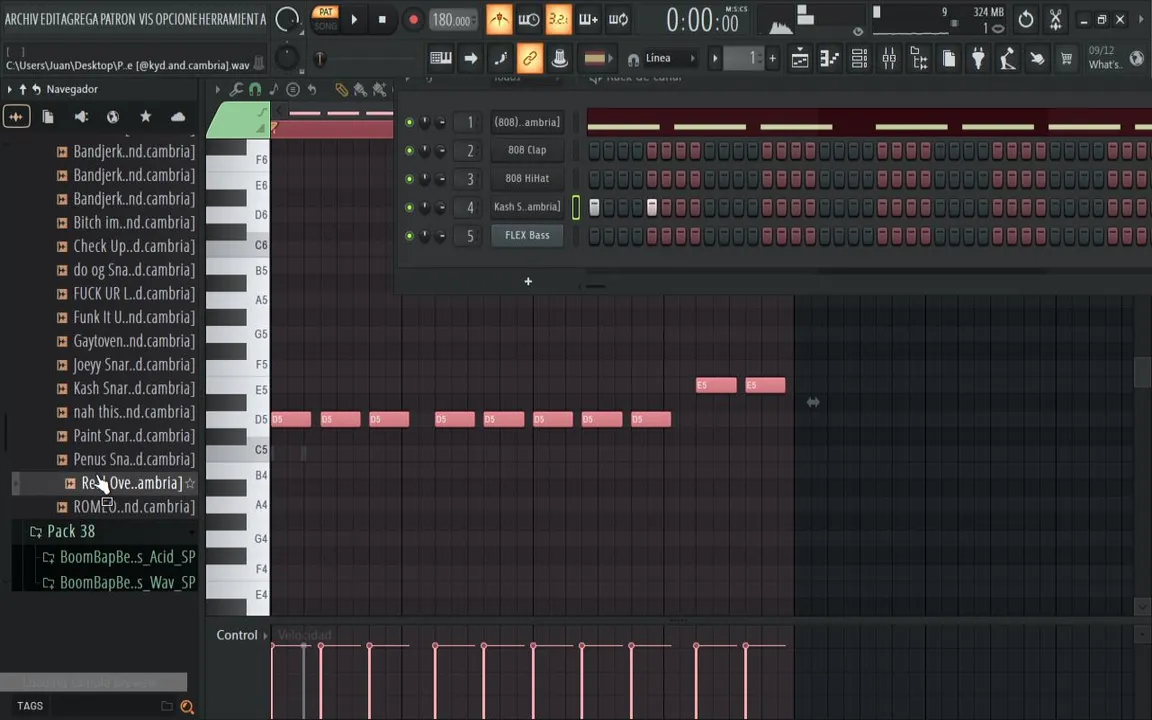Click the 808 Clap channel button
The height and width of the screenshot is (720, 1152).
tap(527, 151)
